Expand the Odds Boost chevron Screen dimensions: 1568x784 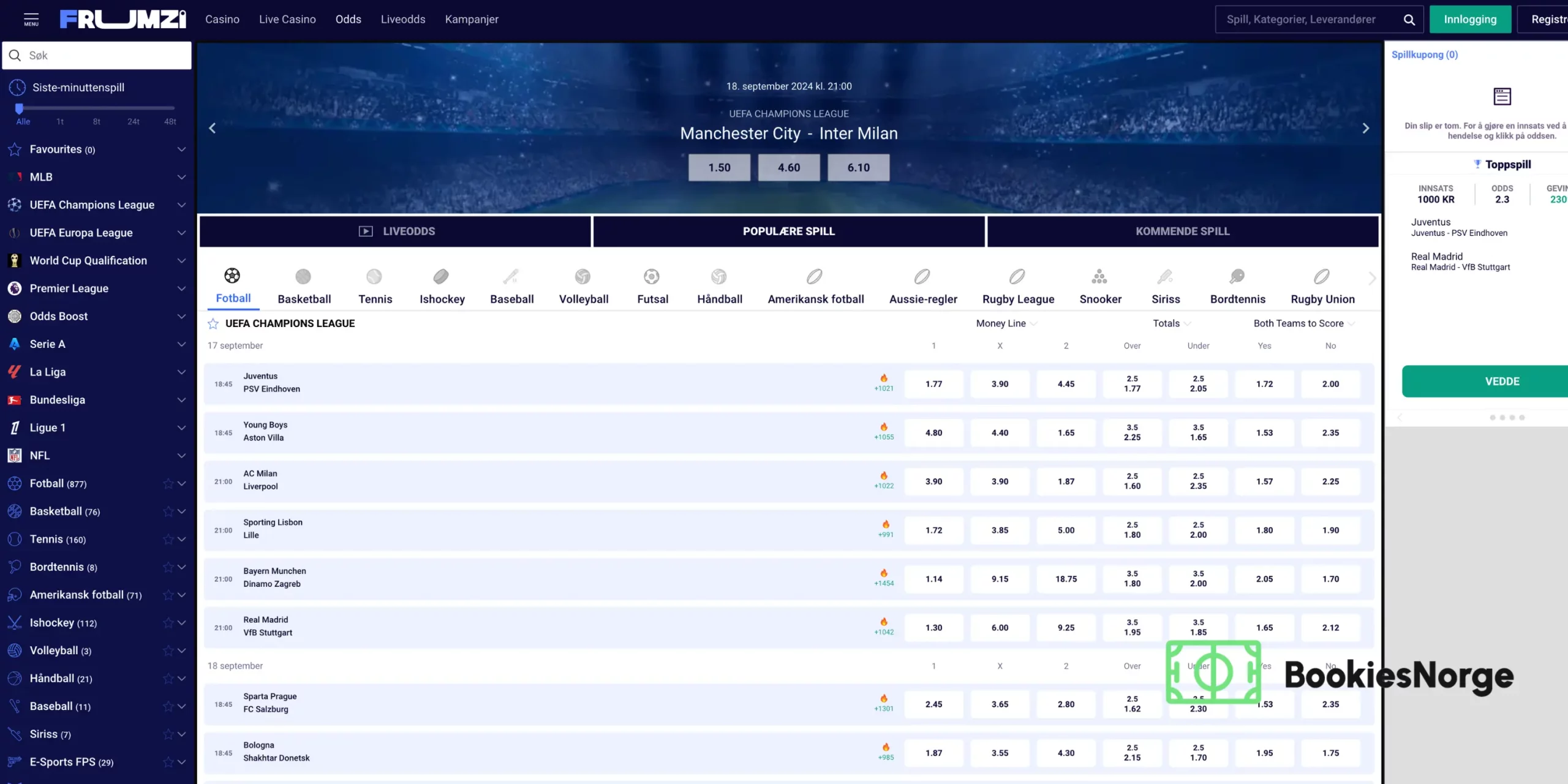coord(181,316)
